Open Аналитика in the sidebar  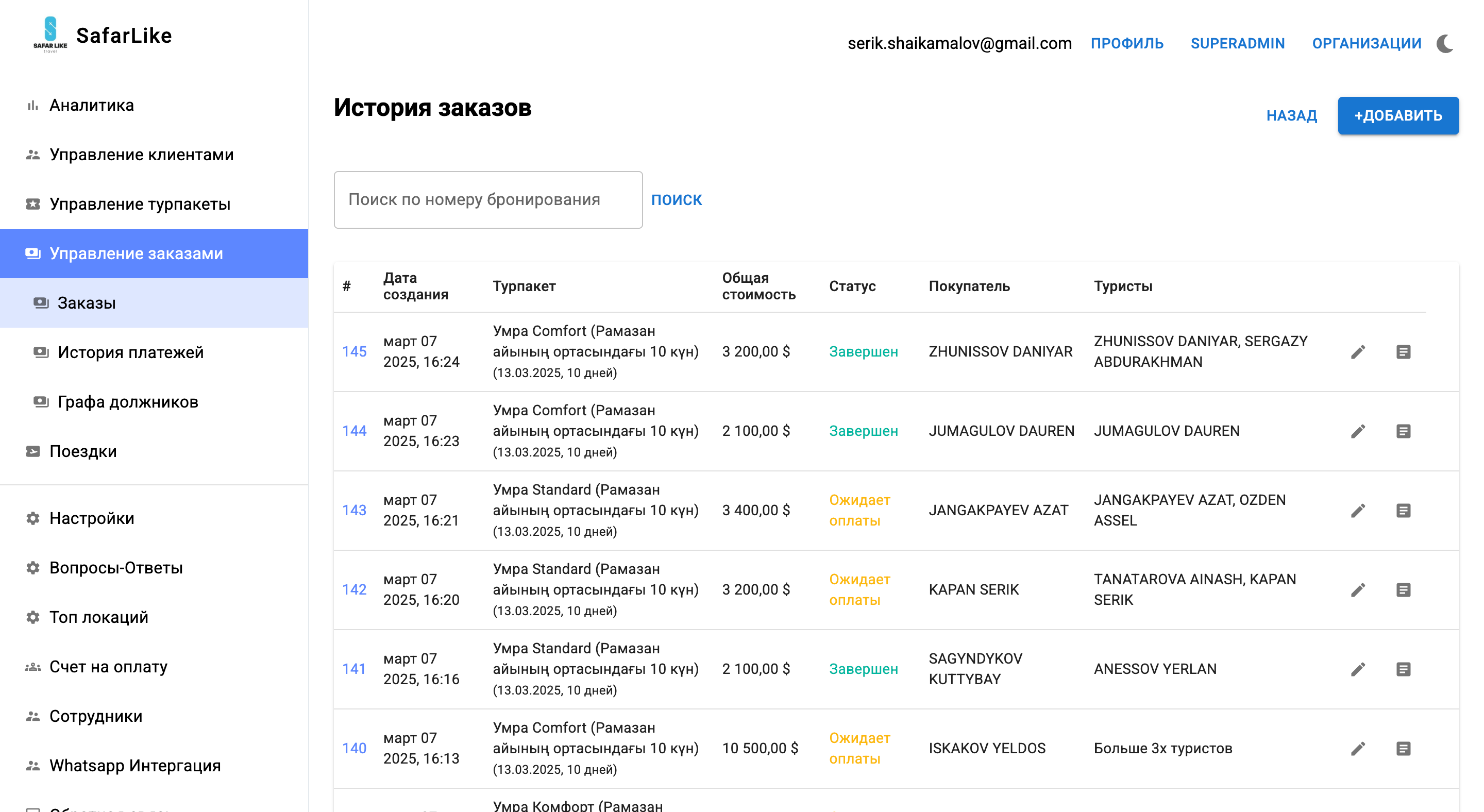pos(154,106)
